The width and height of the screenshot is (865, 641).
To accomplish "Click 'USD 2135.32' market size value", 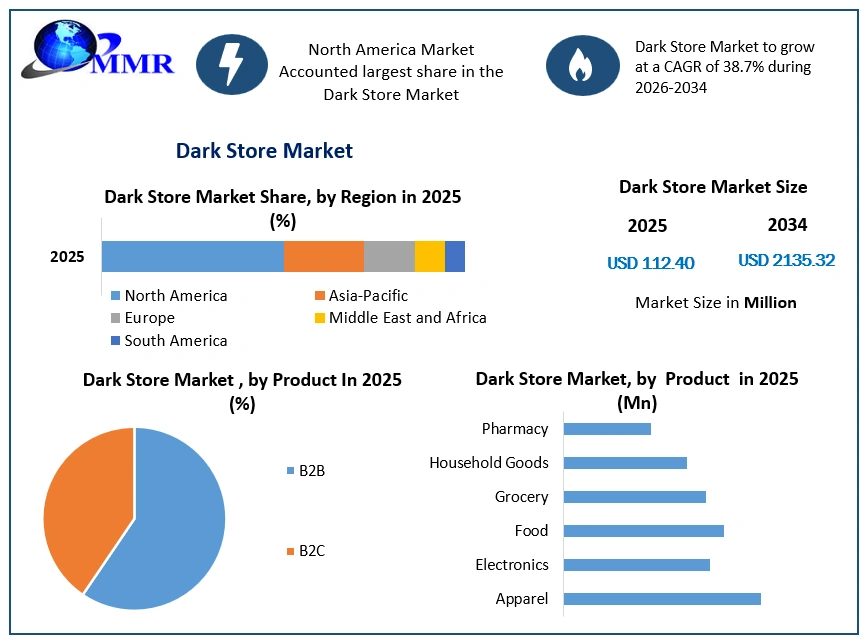I will click(x=787, y=260).
